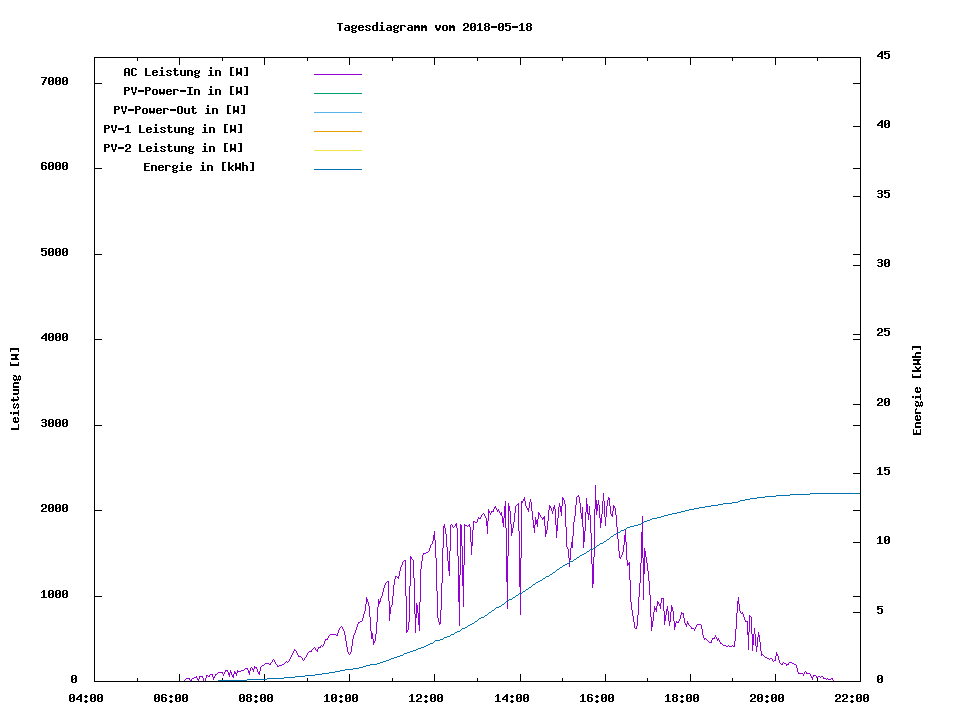The width and height of the screenshot is (960, 720).
Task: Select the AC Leistung in [W] legend label
Action: [x=186, y=72]
